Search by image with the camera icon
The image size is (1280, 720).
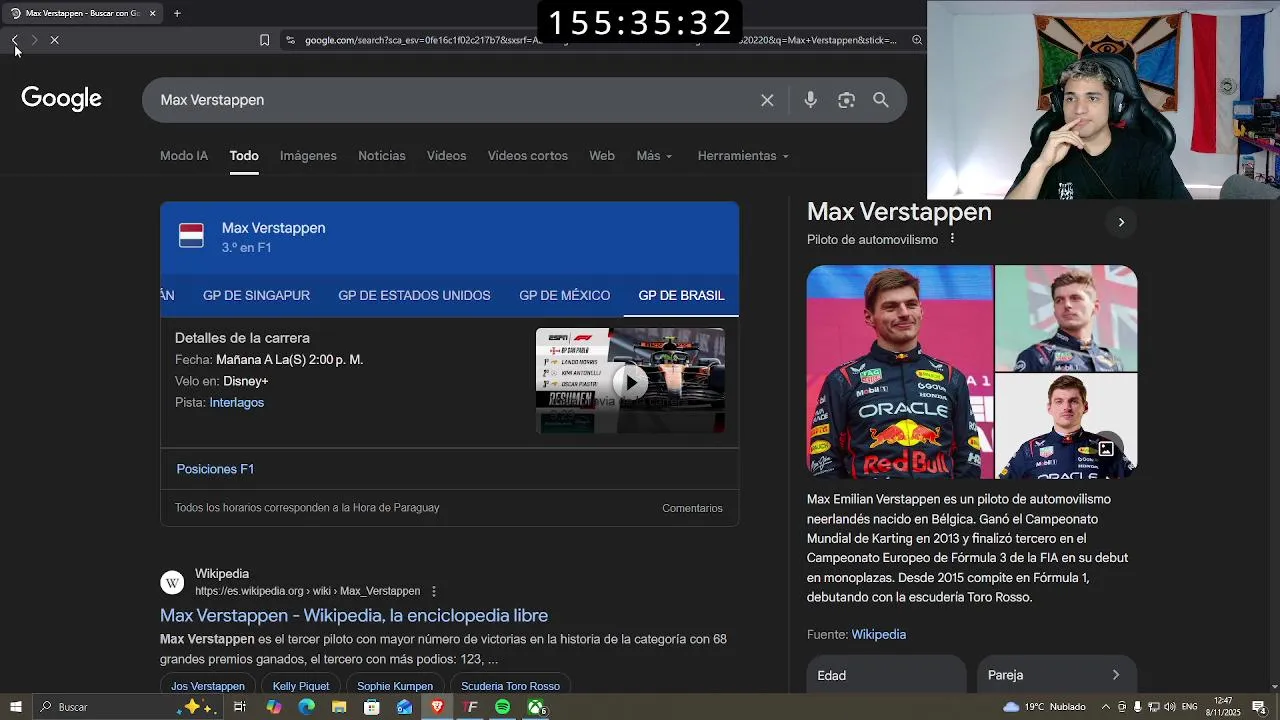click(x=846, y=100)
